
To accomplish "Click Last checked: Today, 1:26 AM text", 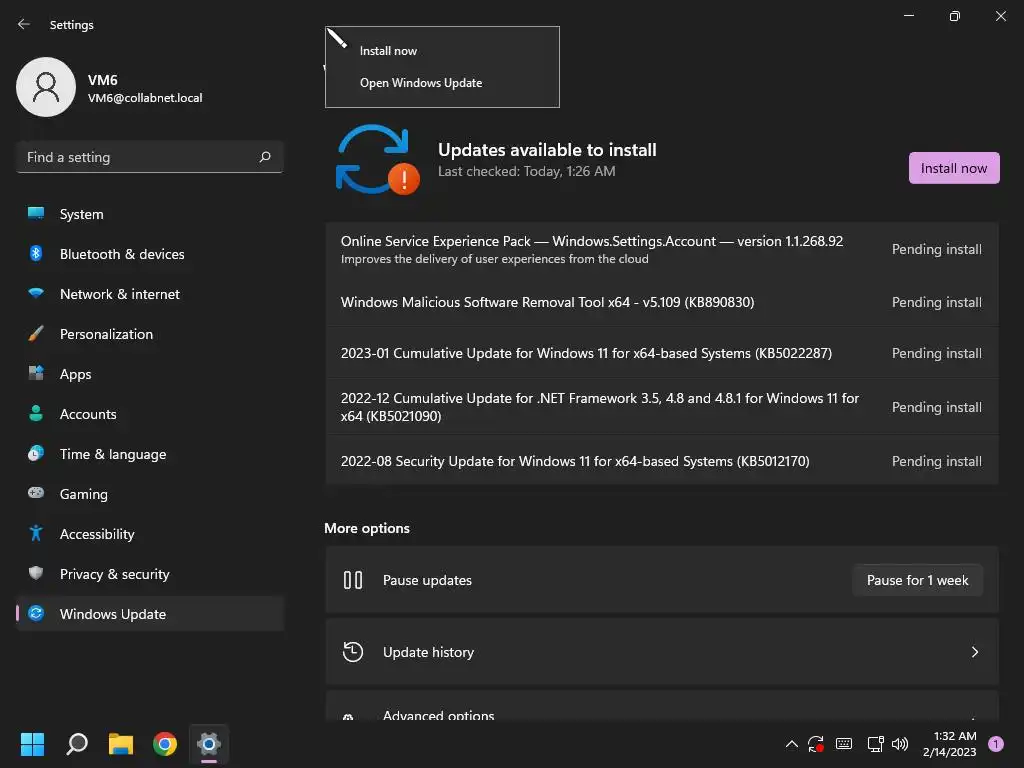I will tap(526, 171).
